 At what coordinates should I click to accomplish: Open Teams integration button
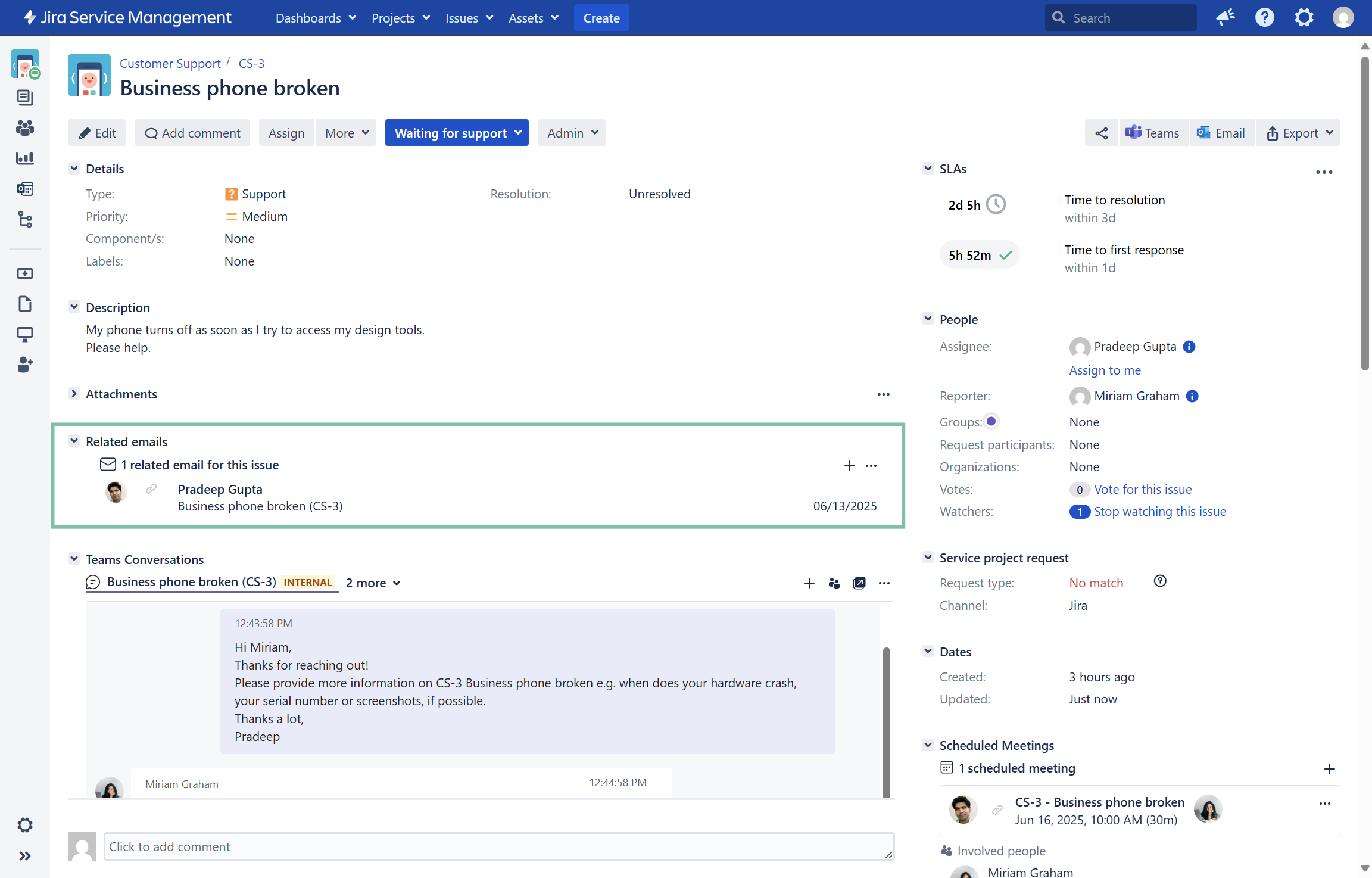1153,133
